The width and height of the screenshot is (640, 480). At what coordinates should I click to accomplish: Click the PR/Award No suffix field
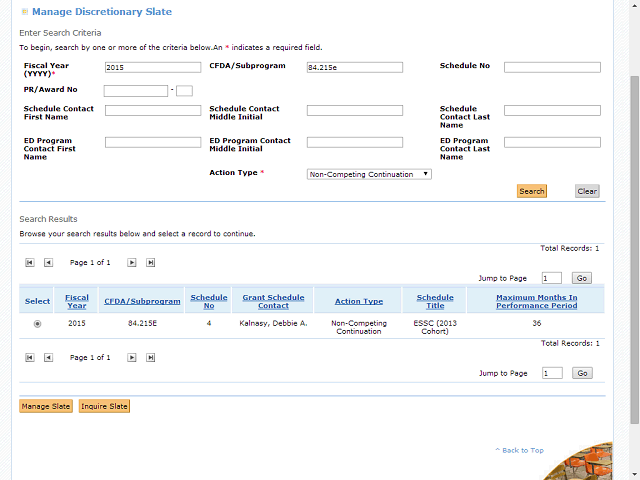click(184, 91)
